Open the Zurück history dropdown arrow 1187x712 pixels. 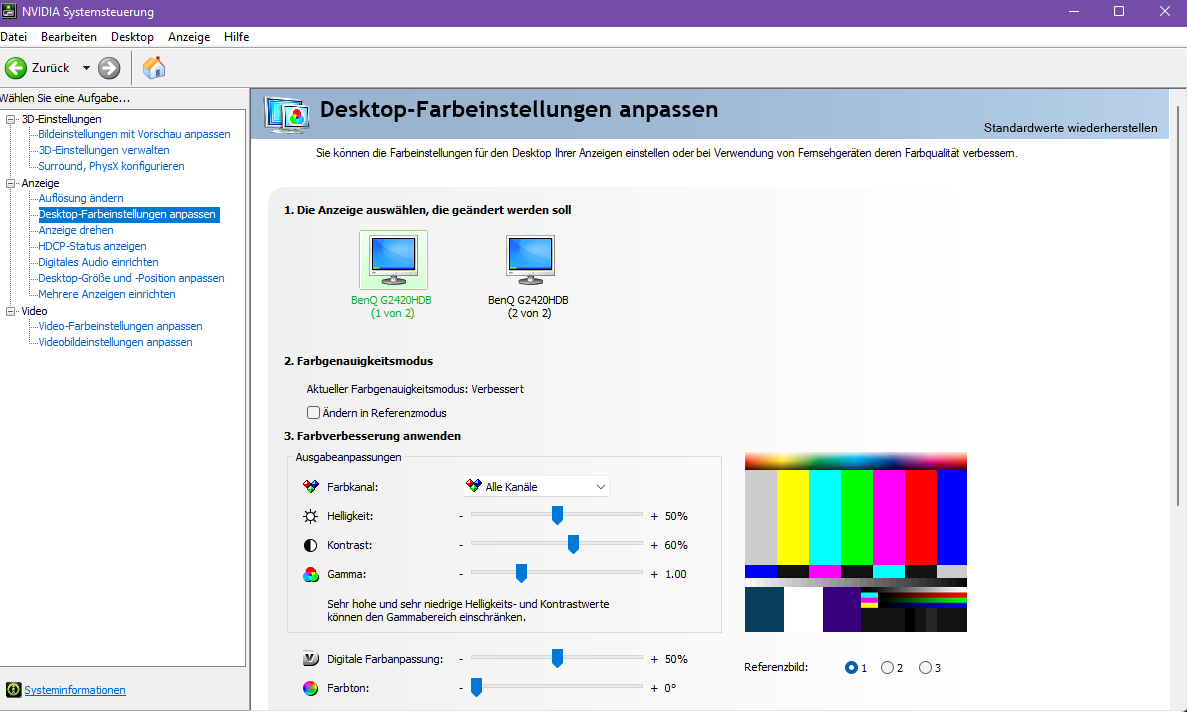coord(86,68)
